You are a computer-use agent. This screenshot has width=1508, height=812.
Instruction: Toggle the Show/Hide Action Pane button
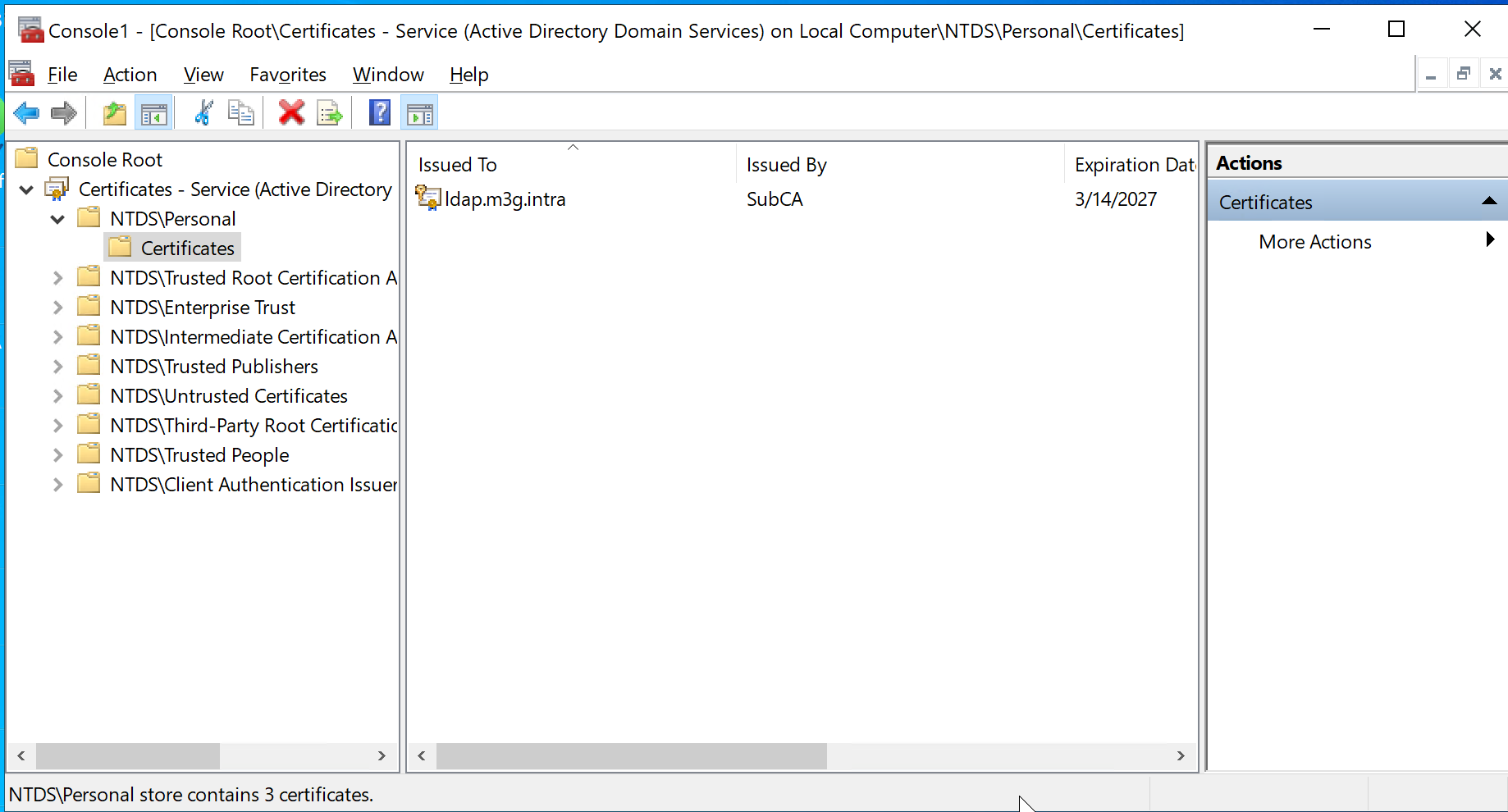419,113
